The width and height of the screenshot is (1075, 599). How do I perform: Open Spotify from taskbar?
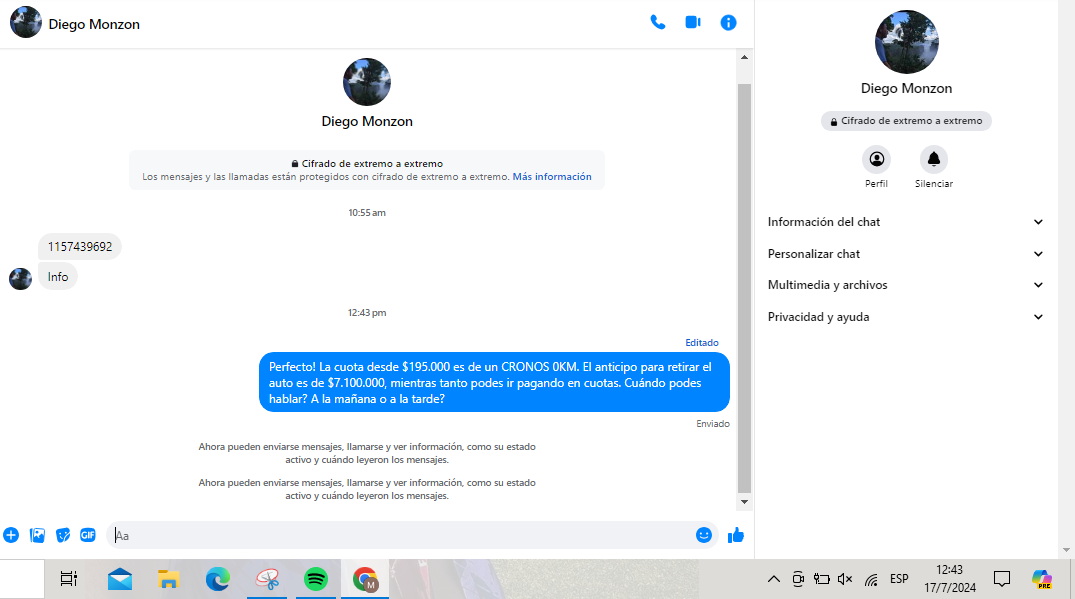pyautogui.click(x=316, y=579)
